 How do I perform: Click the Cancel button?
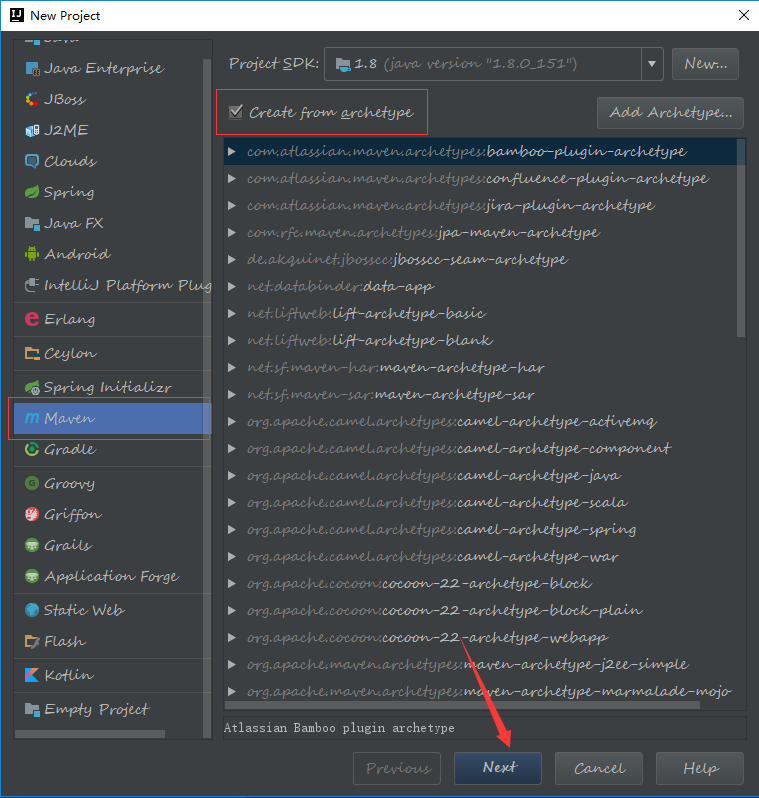click(599, 768)
